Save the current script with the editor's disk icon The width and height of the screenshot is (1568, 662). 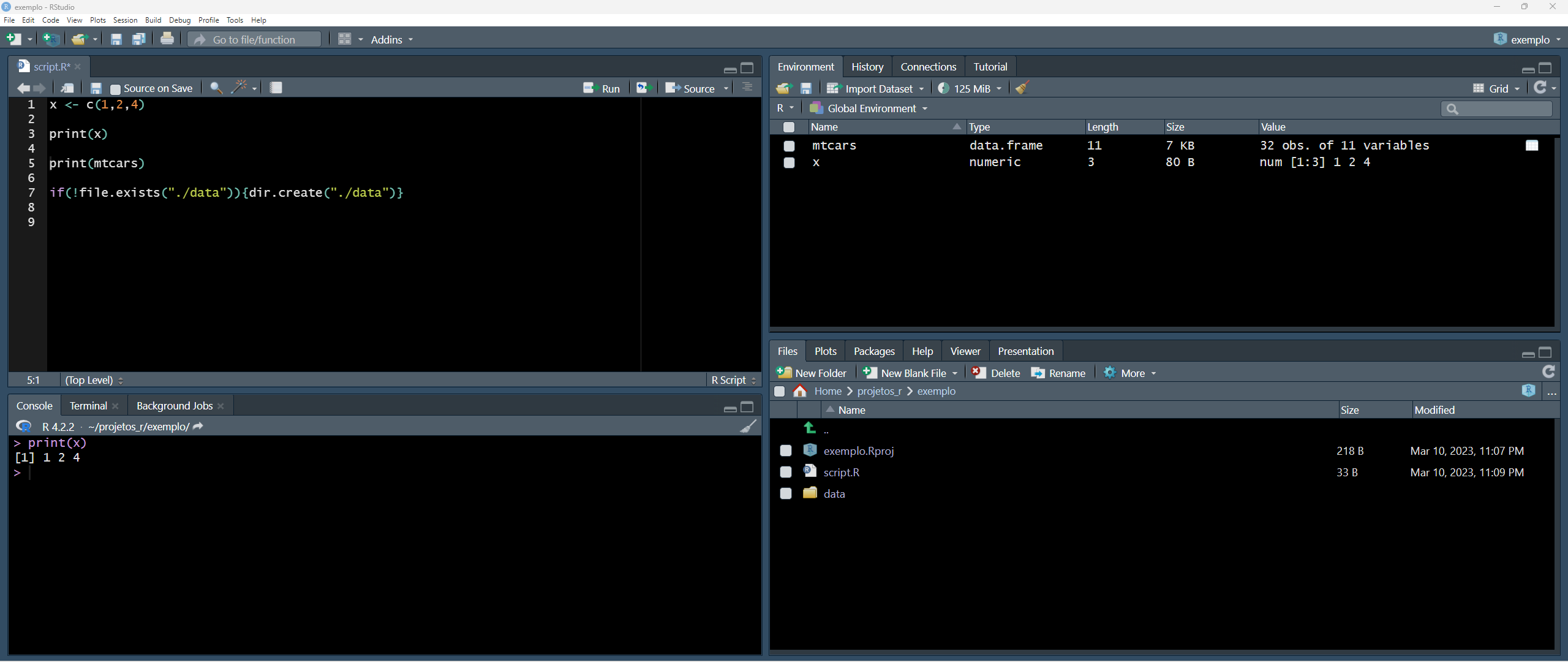point(96,88)
